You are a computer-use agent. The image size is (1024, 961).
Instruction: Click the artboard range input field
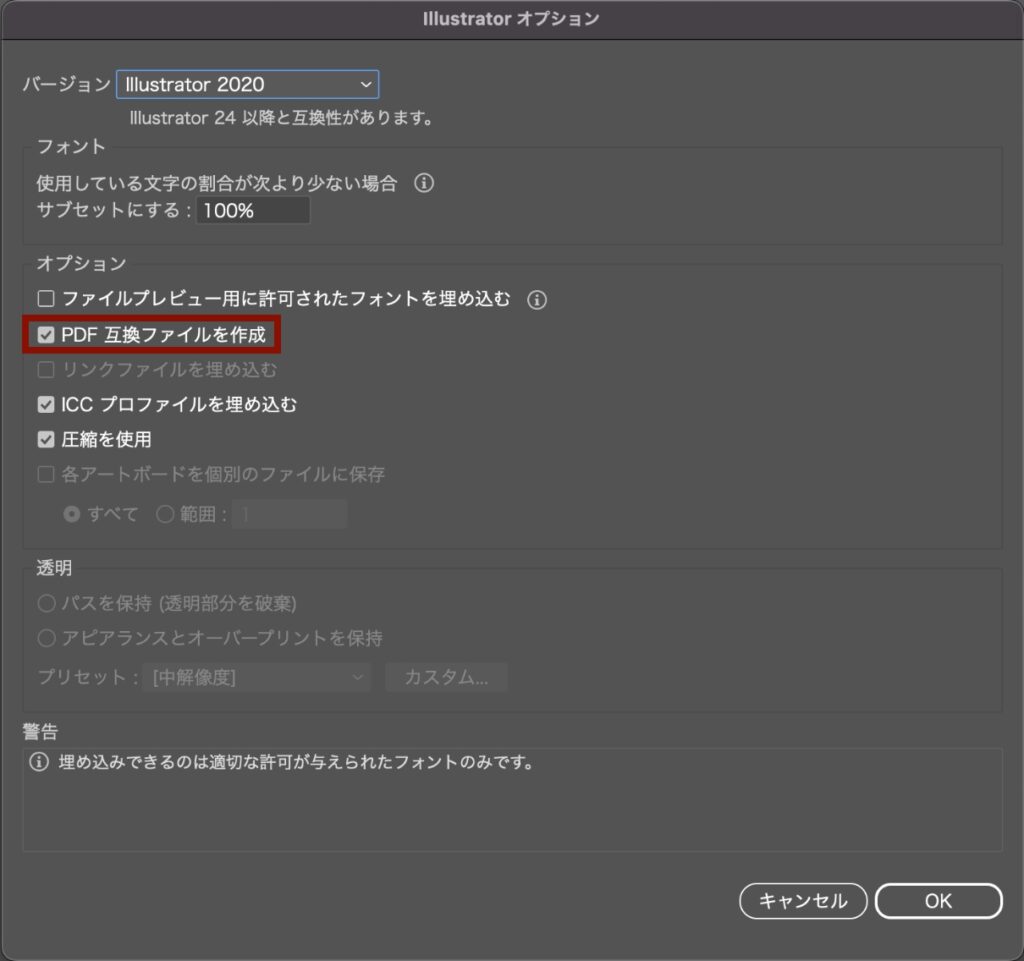click(x=289, y=514)
